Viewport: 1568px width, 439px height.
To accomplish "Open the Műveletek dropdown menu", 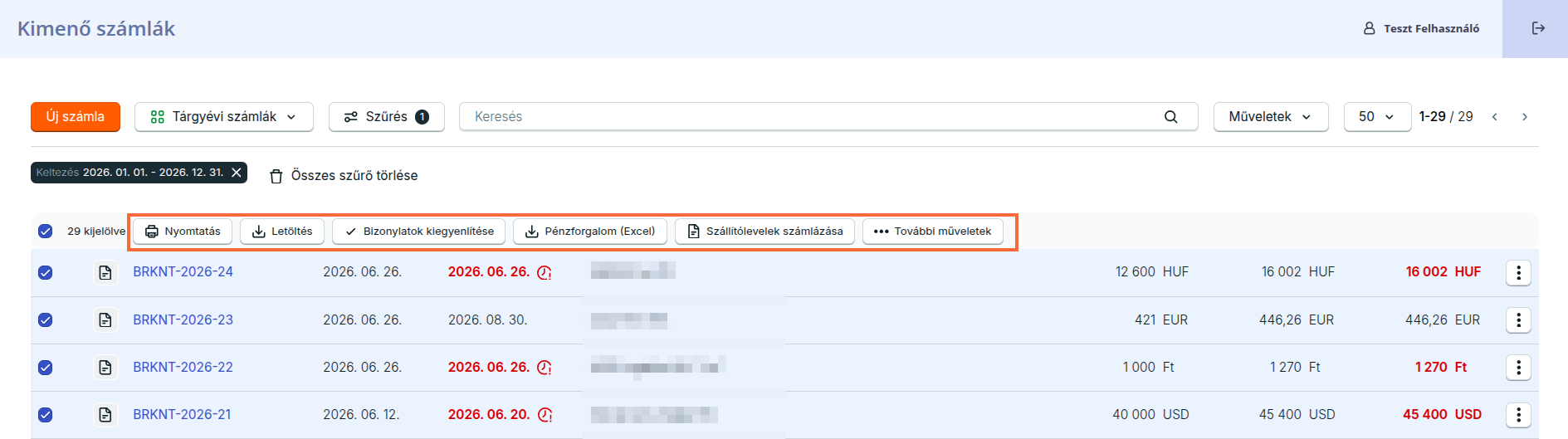I will (1271, 117).
